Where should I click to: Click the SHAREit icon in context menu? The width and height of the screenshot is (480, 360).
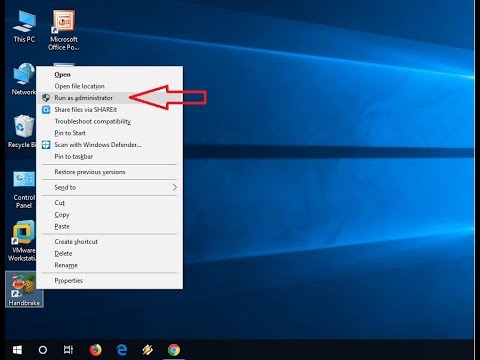[46, 110]
